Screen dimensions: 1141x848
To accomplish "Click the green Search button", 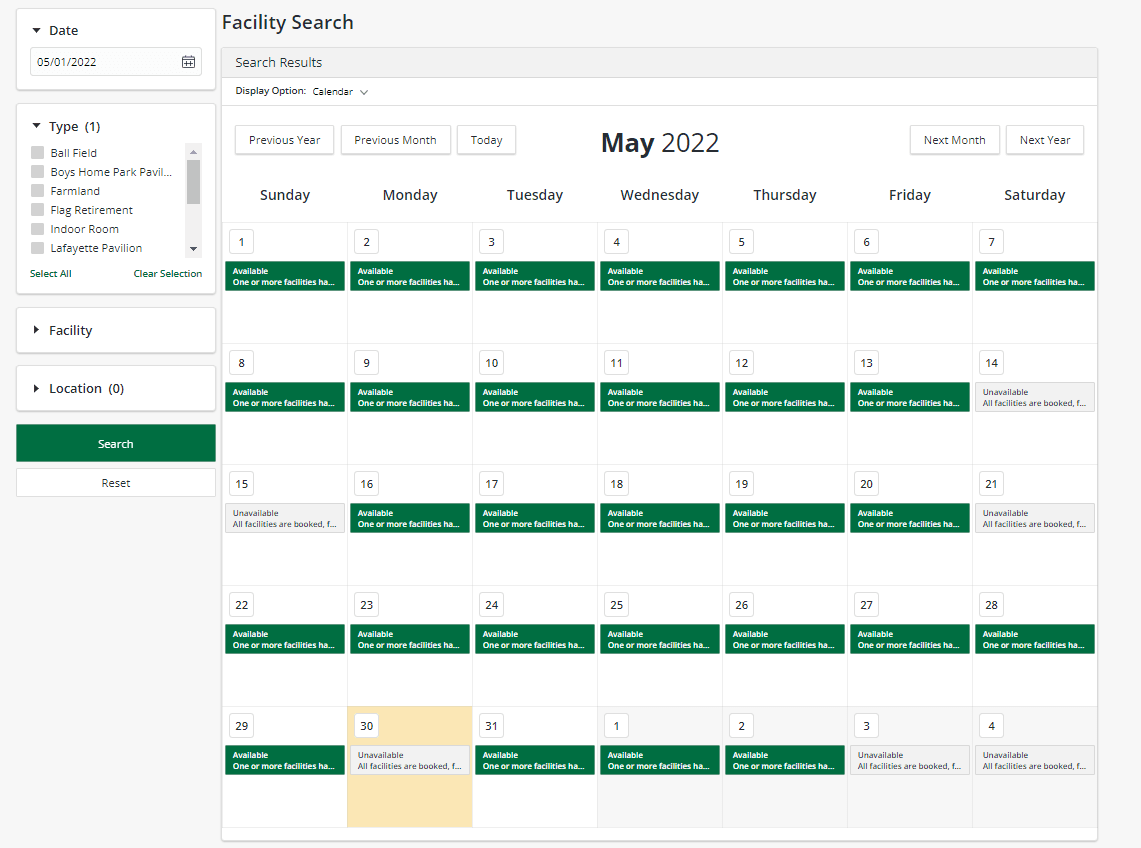I will pos(116,443).
